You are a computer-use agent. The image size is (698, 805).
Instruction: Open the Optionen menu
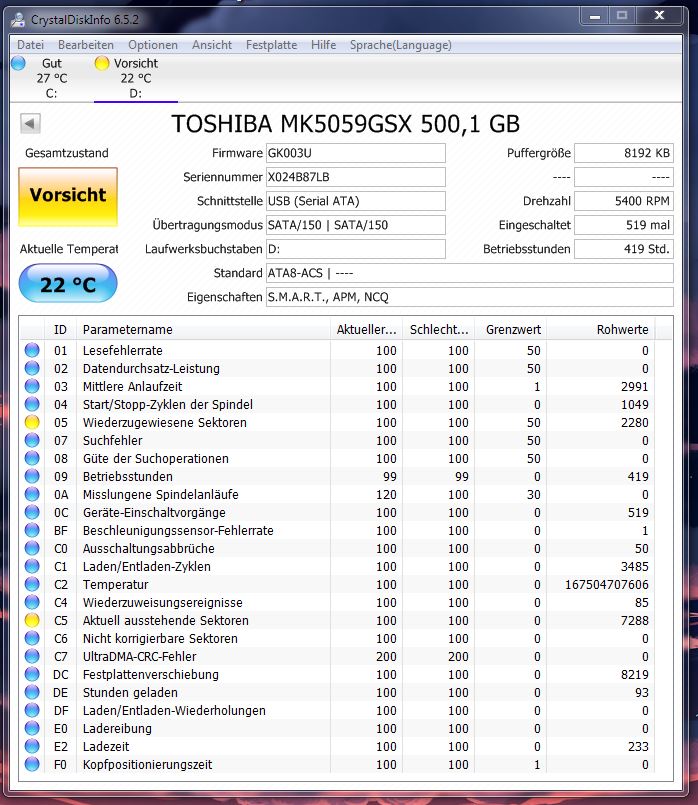pos(152,45)
